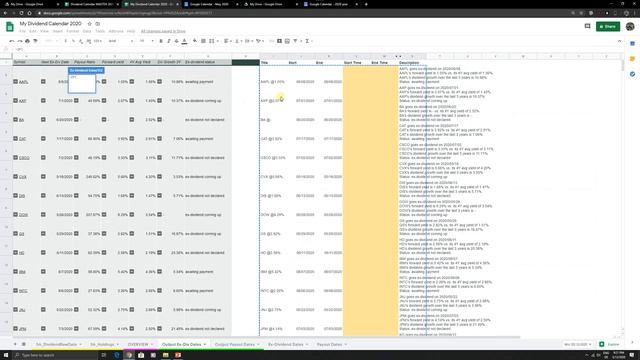Toggle strikethrough formatting
640x360 pixels.
point(176,41)
